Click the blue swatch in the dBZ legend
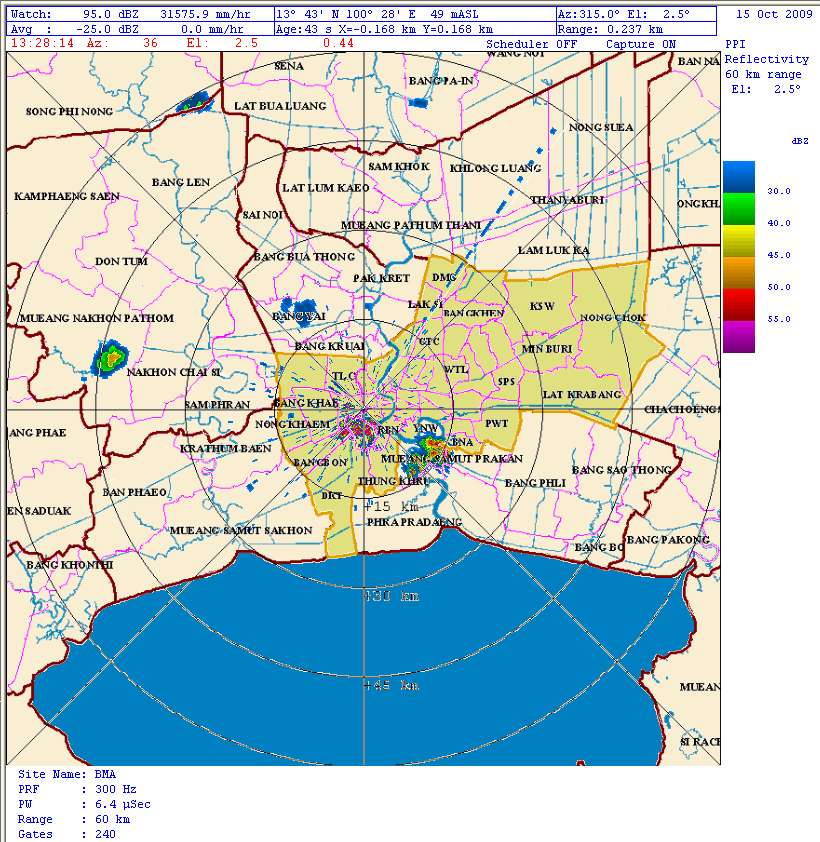The image size is (820, 842). [x=739, y=176]
